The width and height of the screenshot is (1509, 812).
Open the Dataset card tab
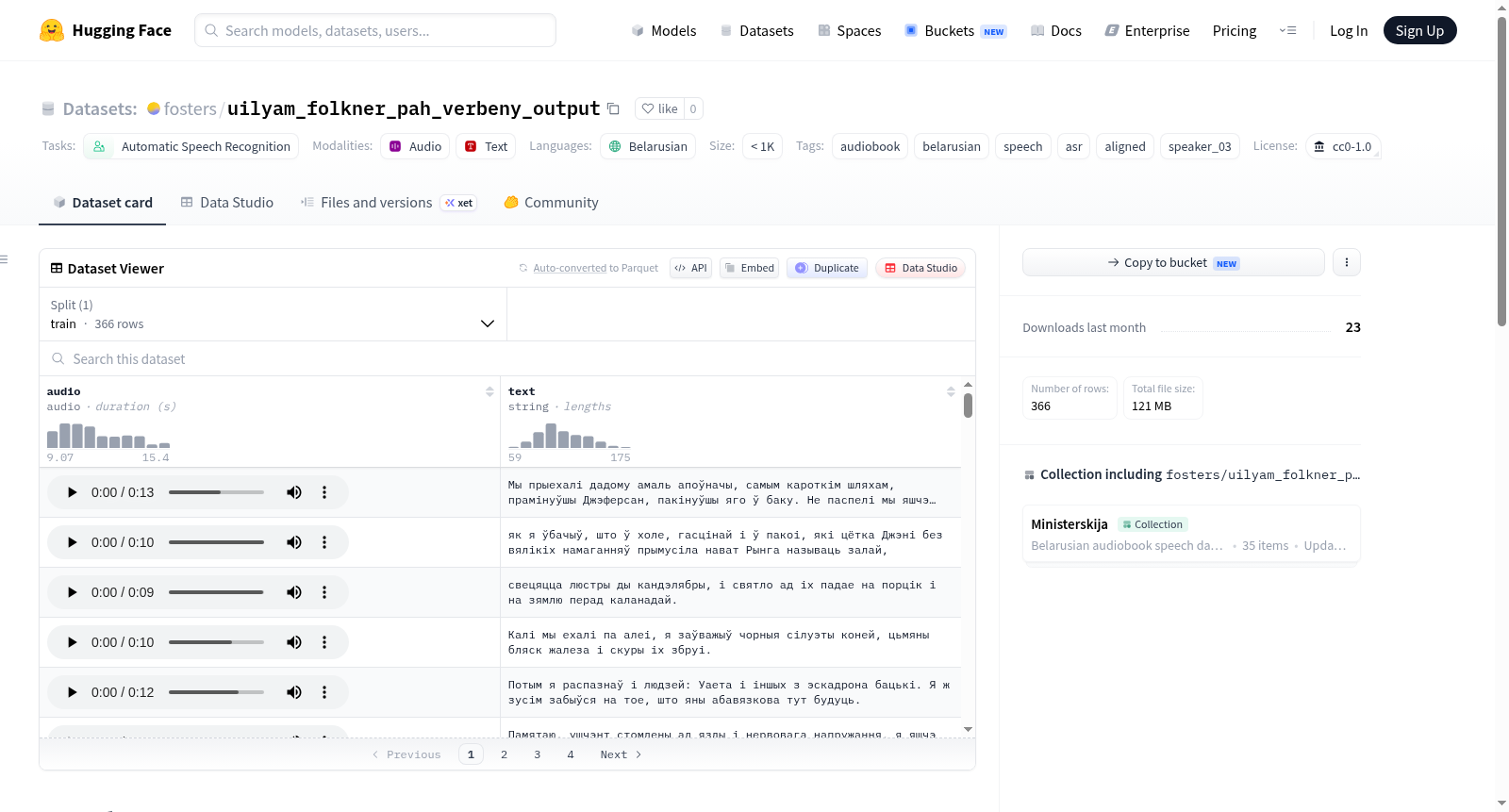[102, 203]
